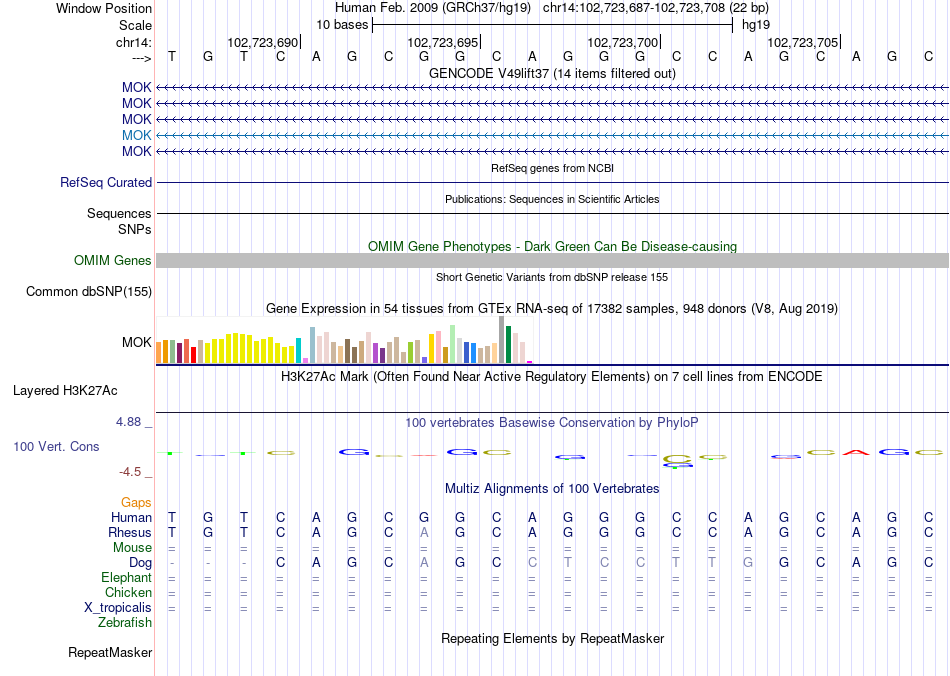The width and height of the screenshot is (950, 676).
Task: Click the hg19 label beside the scale bar
Action: tap(756, 25)
